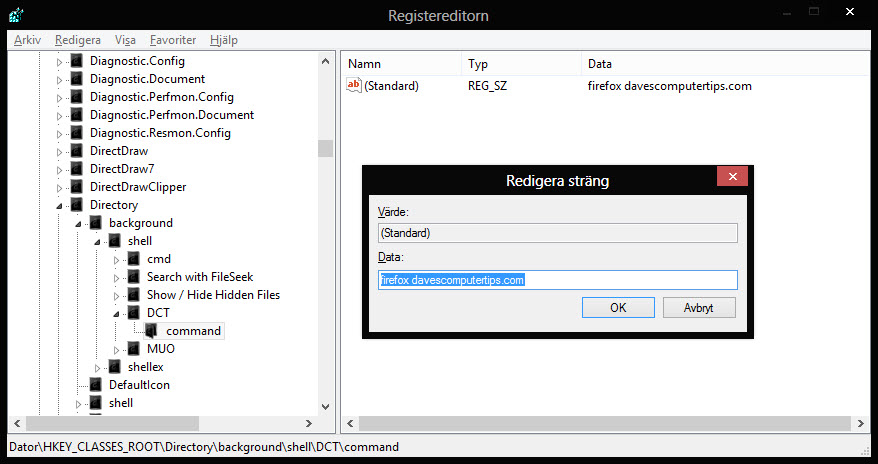Click the Diagnostic.Config folder icon

pos(77,61)
